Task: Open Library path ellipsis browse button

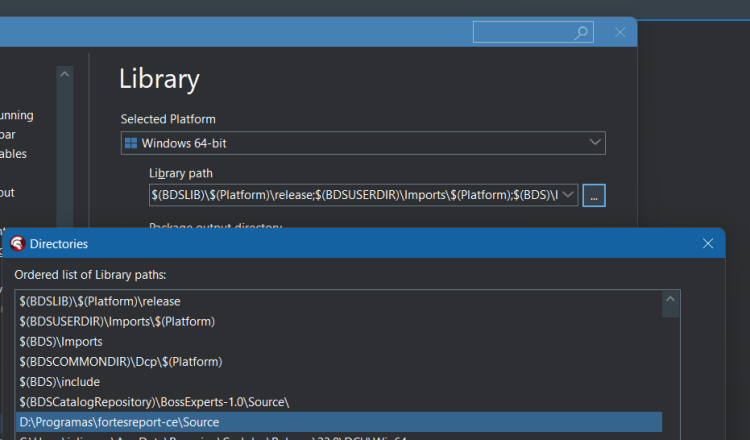Action: (x=594, y=195)
